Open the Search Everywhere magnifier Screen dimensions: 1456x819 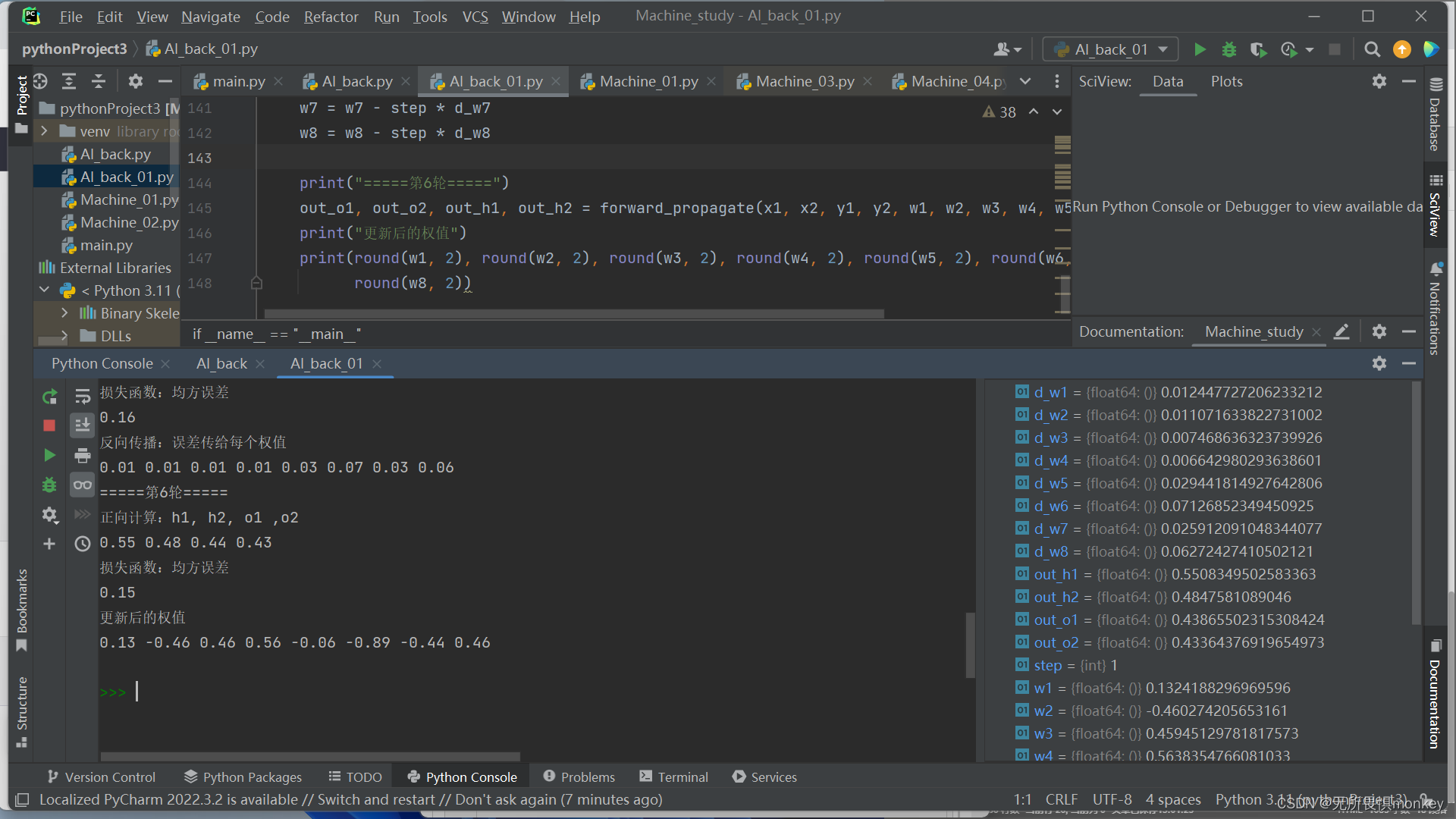1372,49
